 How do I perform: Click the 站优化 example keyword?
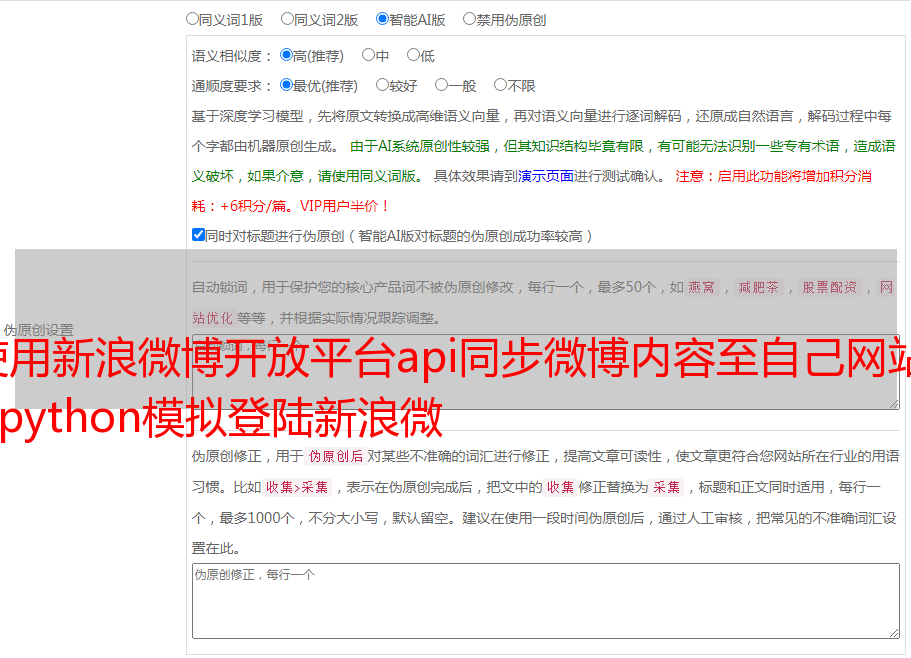[213, 318]
